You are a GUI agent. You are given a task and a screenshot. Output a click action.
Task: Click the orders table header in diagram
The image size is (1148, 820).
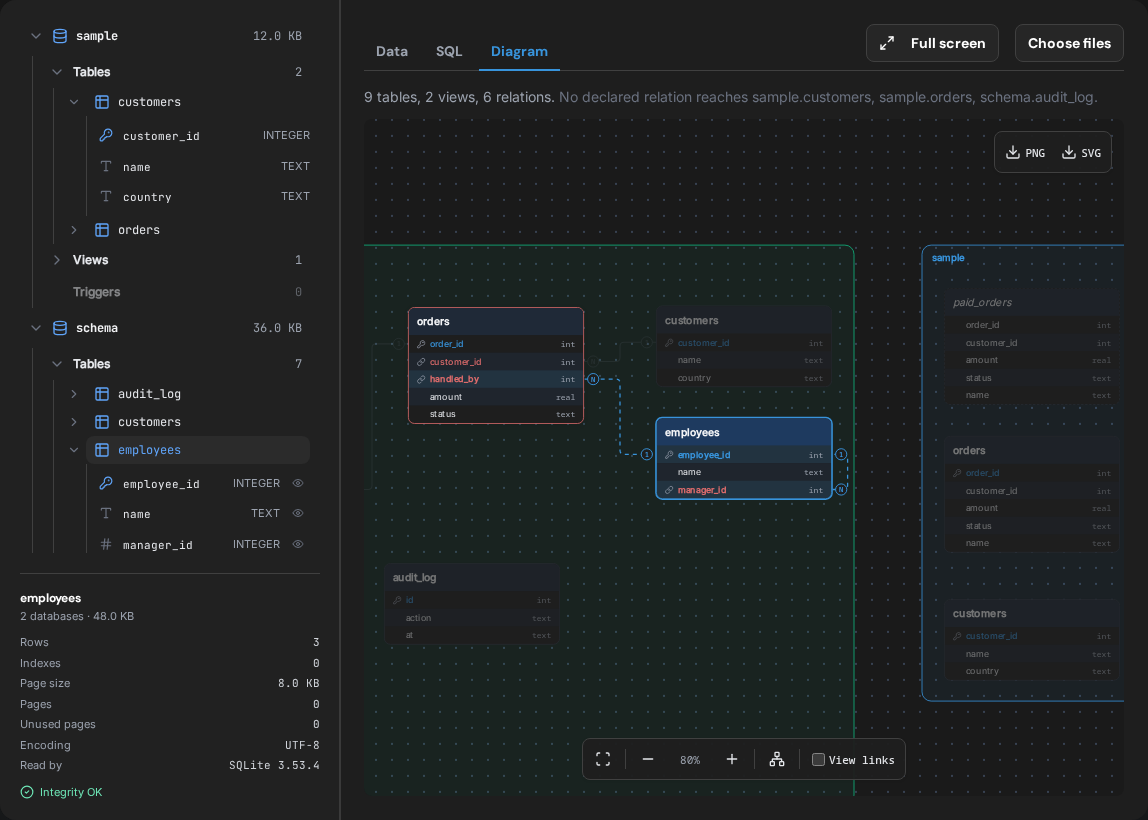496,321
